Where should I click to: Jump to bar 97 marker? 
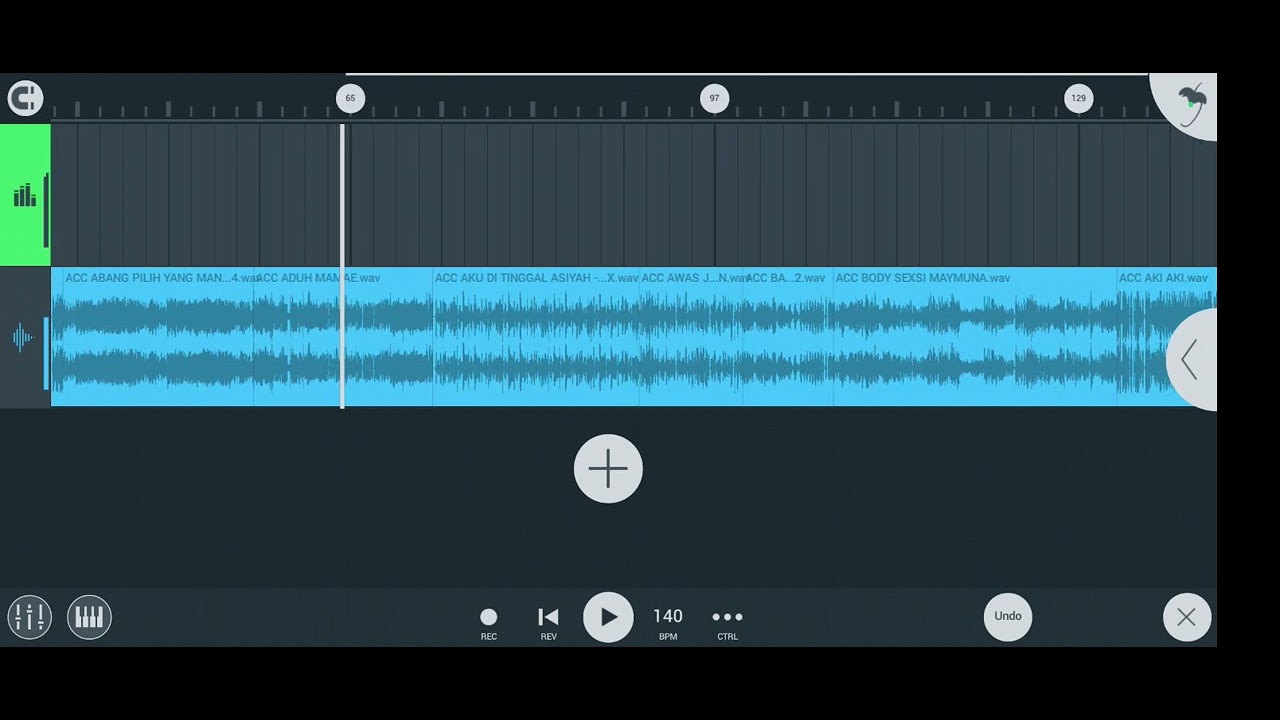pyautogui.click(x=714, y=98)
